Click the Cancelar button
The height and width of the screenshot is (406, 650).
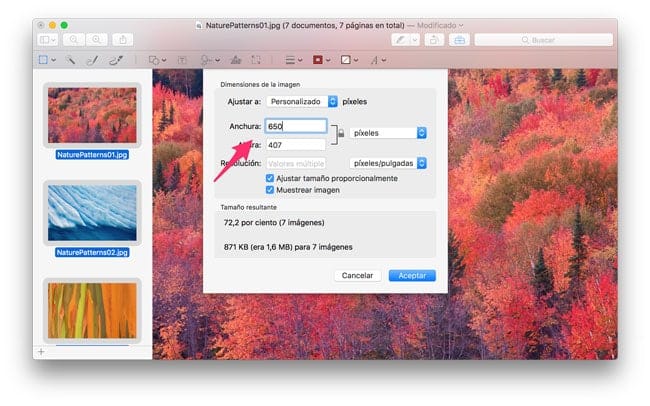357,276
